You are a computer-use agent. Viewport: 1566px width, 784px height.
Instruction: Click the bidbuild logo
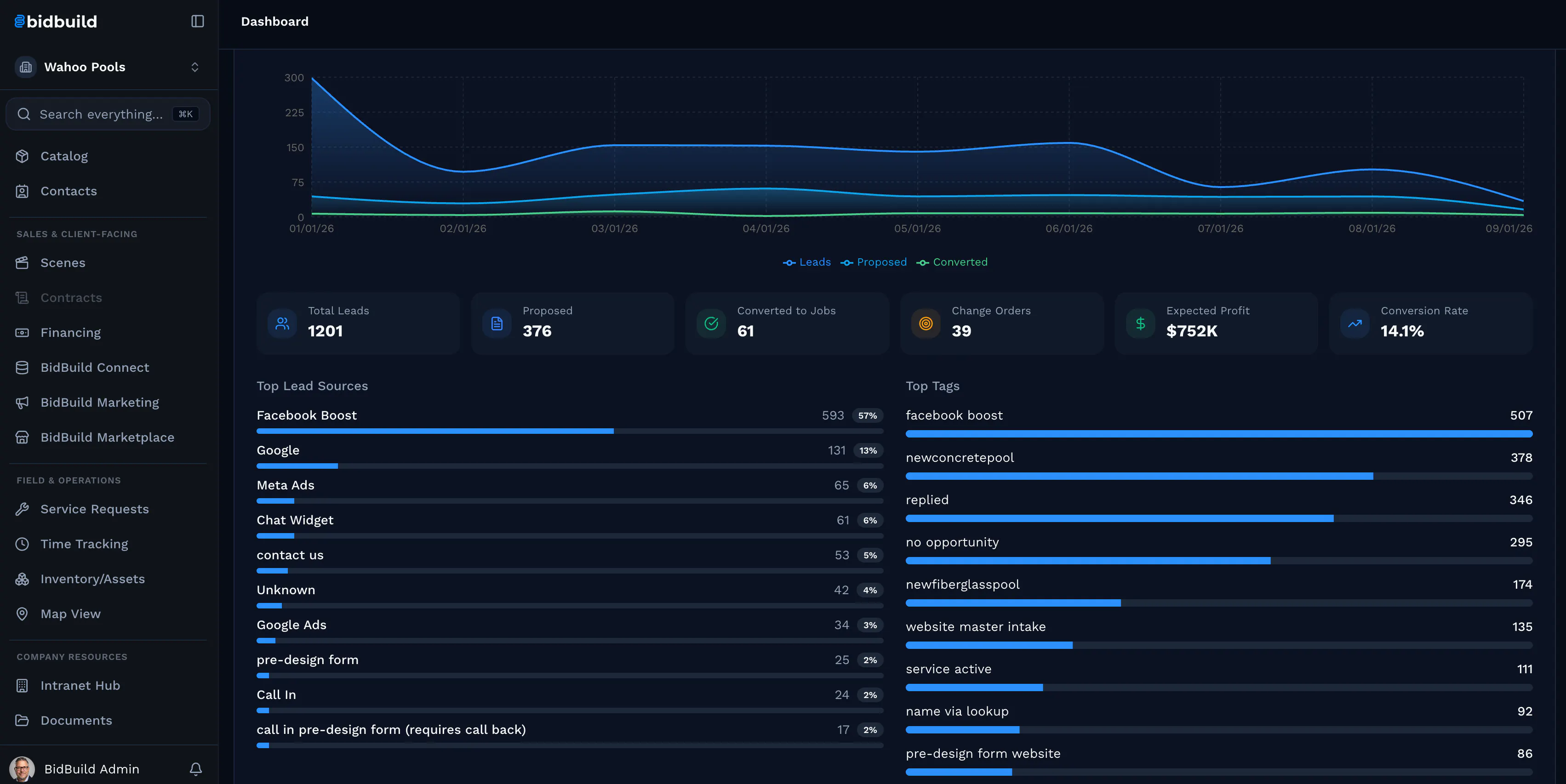tap(55, 22)
